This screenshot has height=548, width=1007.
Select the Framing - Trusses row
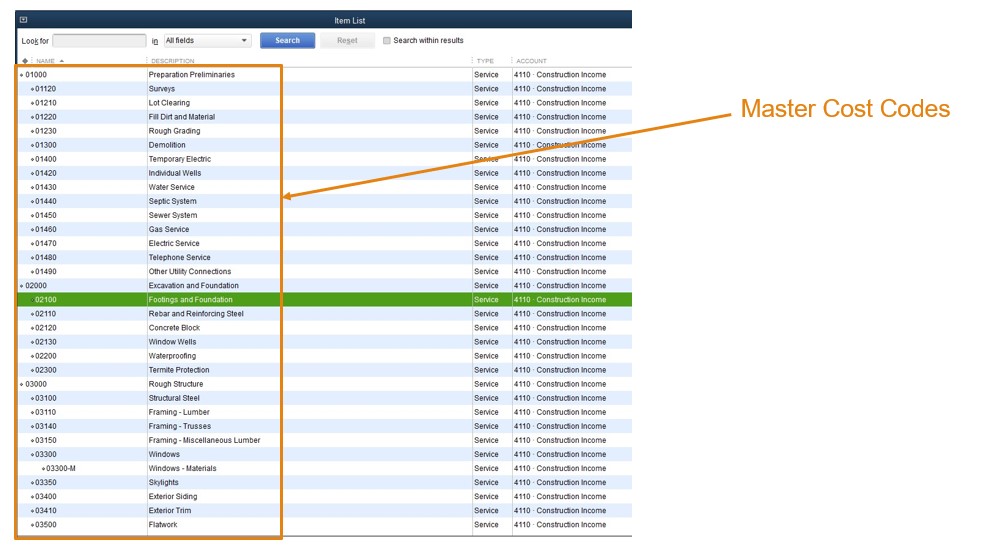(324, 427)
